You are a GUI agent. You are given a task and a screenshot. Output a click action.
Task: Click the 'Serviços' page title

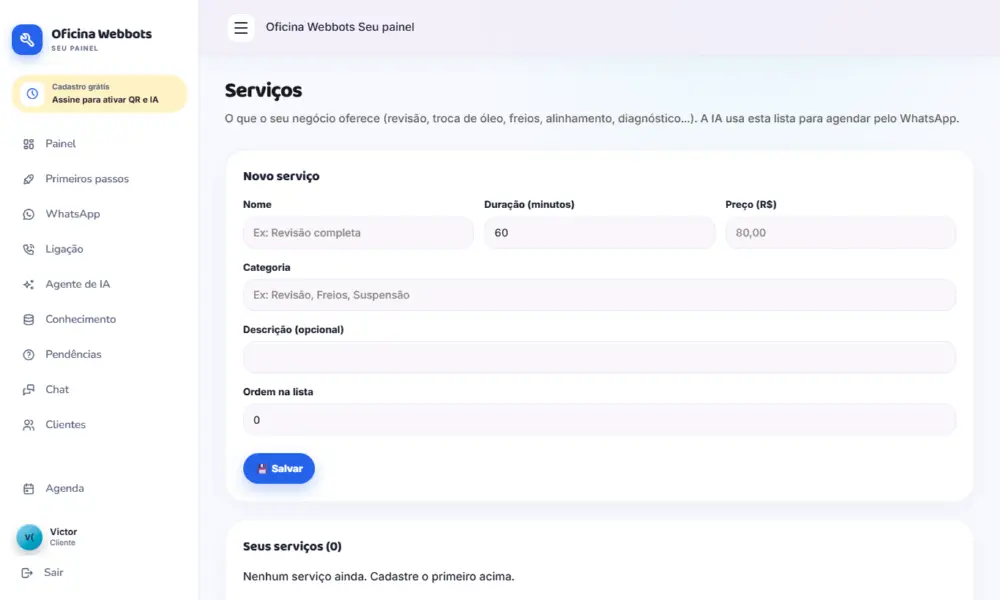coord(263,91)
